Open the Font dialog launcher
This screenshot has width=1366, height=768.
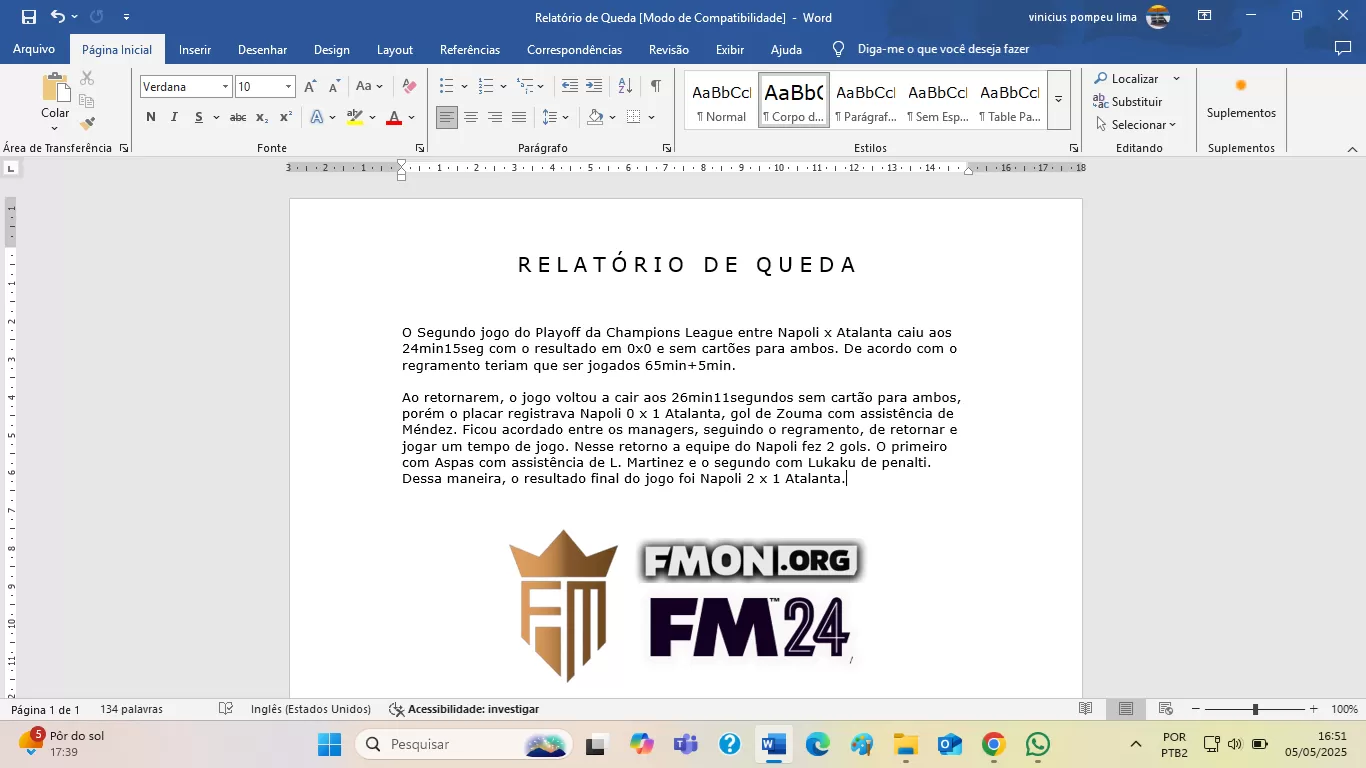(420, 148)
